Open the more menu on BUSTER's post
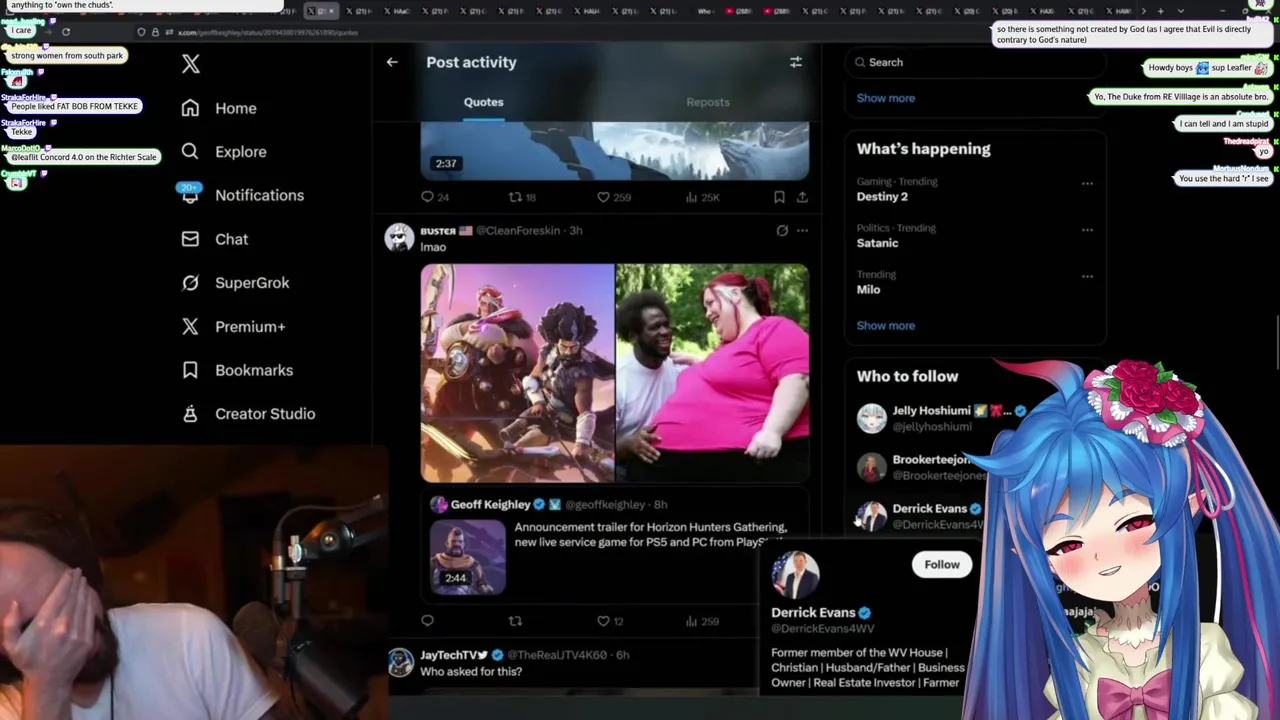 point(802,230)
